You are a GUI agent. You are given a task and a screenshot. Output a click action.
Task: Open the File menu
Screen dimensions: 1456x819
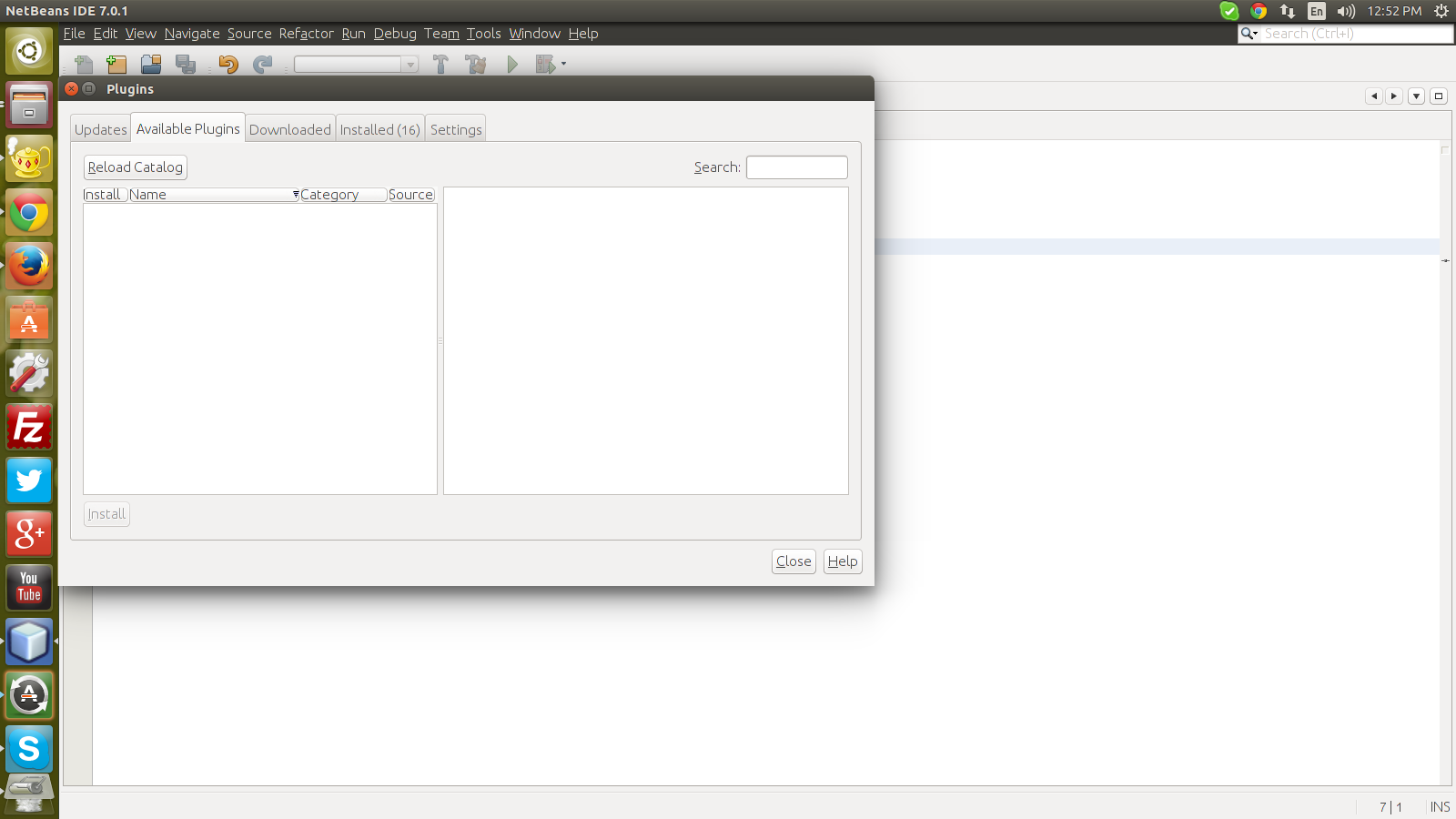74,34
